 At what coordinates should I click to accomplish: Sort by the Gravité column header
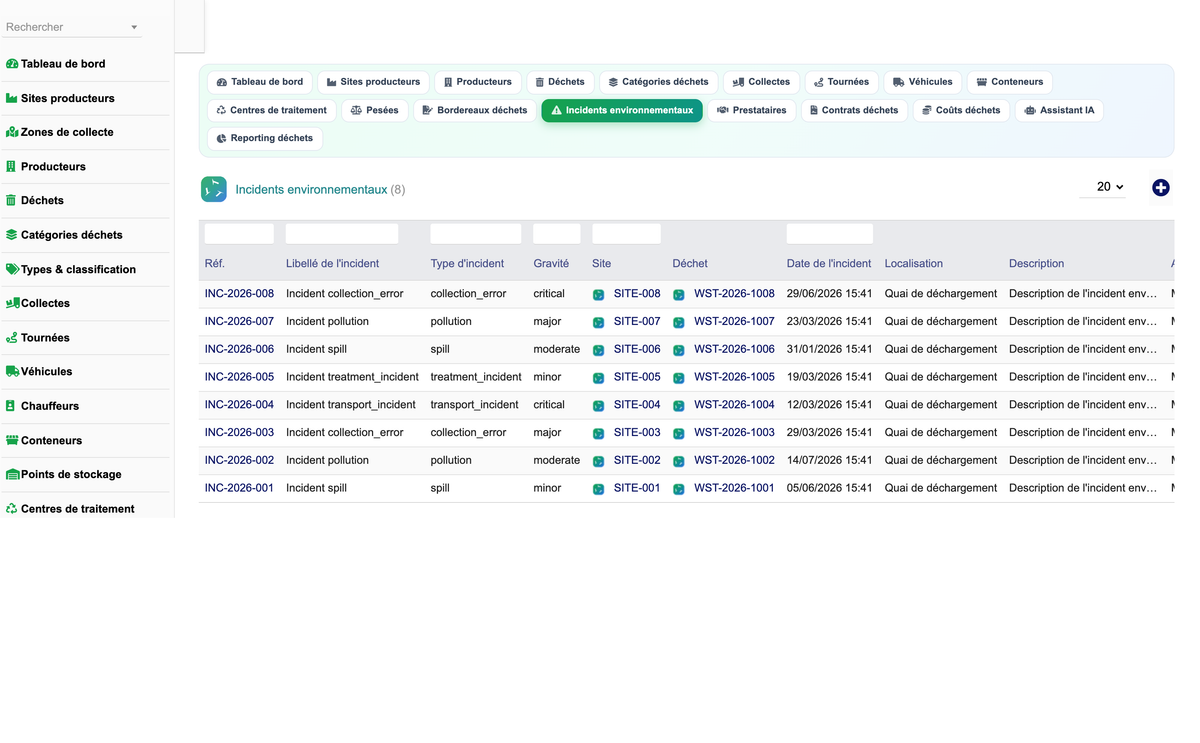551,264
